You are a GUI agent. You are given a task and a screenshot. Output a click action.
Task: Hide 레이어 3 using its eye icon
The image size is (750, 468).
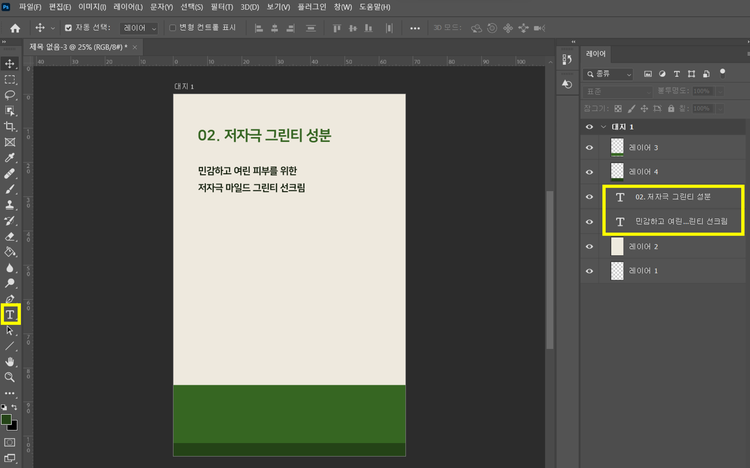[589, 146]
